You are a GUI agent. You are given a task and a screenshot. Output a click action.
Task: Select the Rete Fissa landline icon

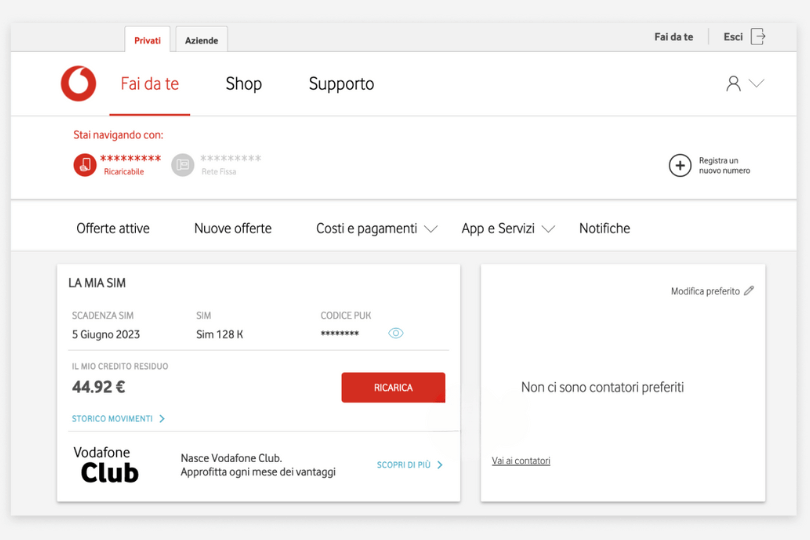(x=182, y=165)
